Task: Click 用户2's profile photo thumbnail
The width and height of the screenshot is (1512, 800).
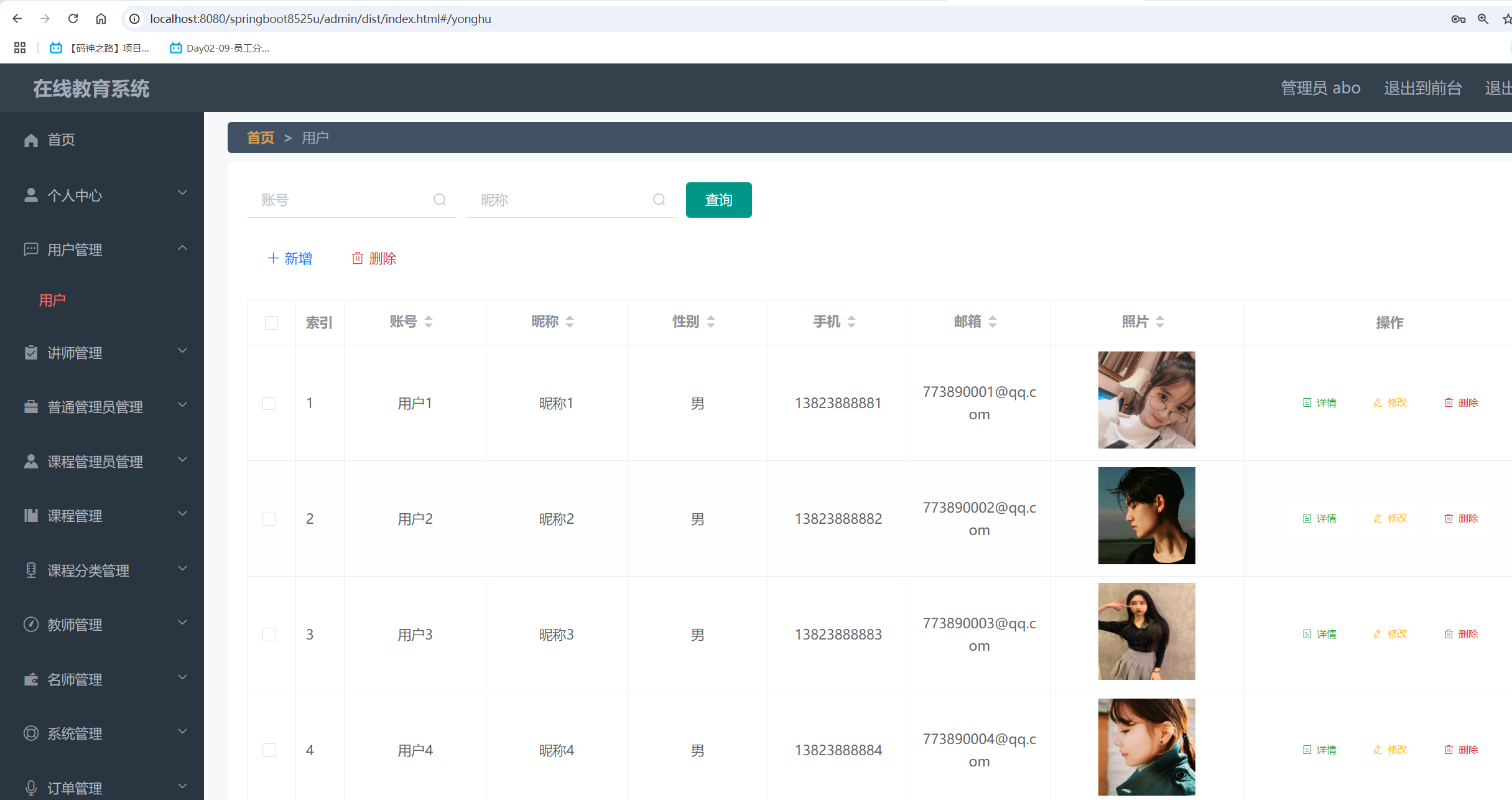Action: pos(1146,516)
